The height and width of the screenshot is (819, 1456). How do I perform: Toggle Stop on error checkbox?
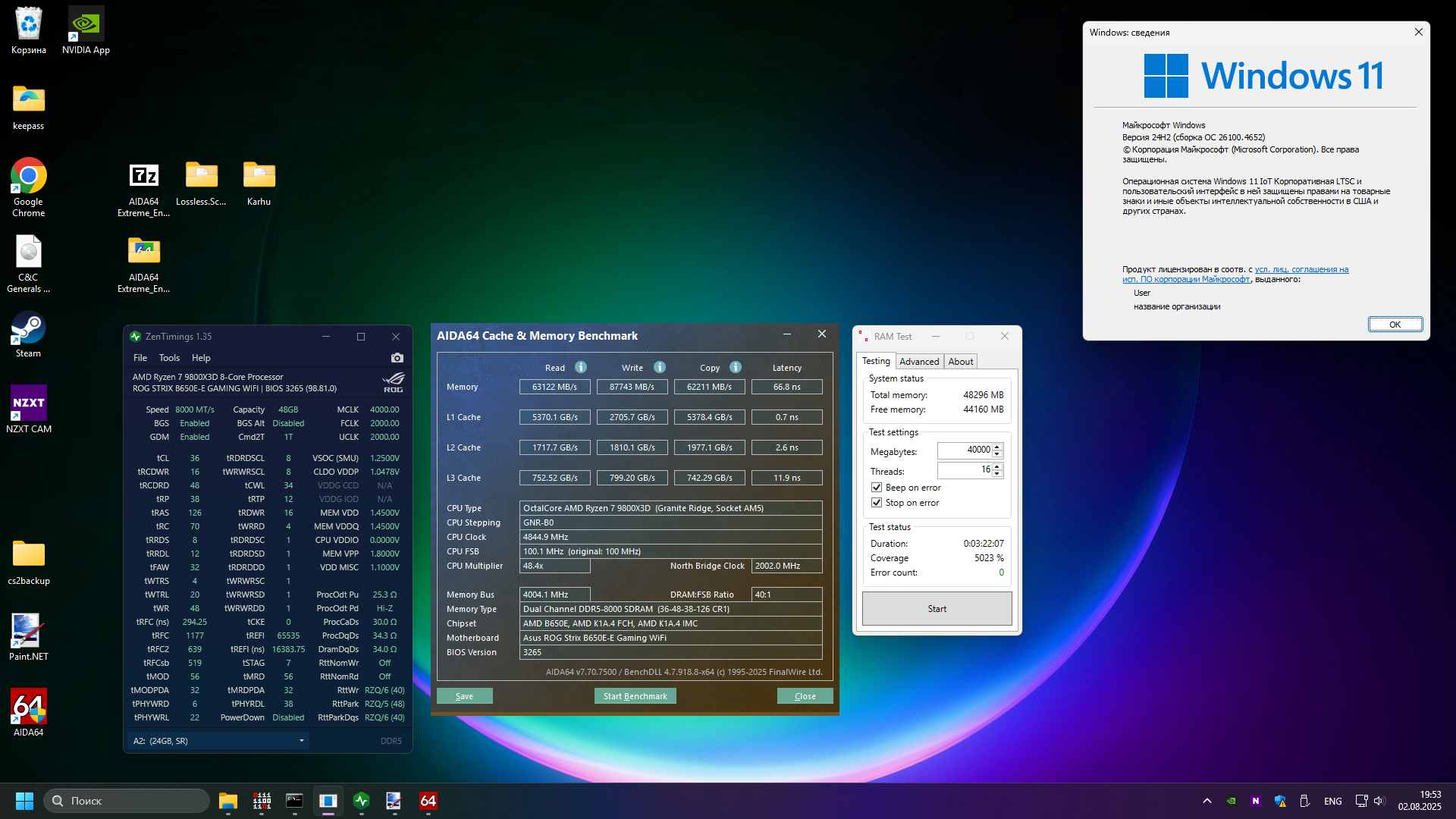point(877,503)
